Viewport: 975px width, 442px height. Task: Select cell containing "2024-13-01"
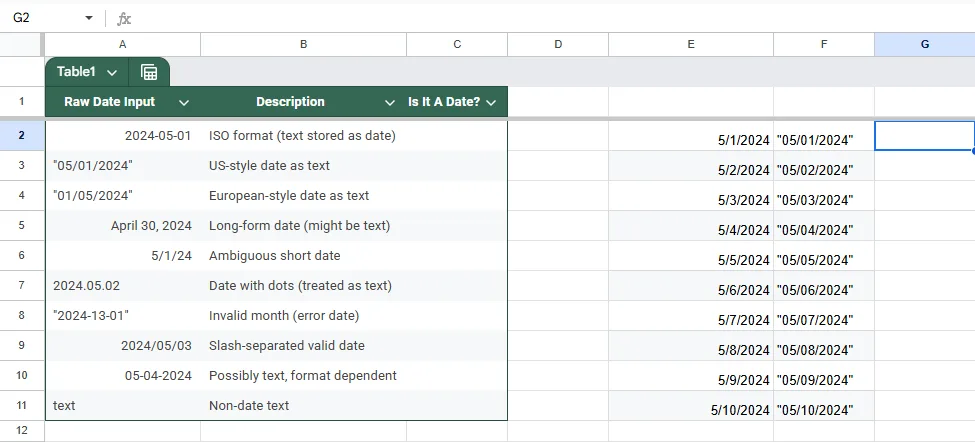[x=122, y=315]
